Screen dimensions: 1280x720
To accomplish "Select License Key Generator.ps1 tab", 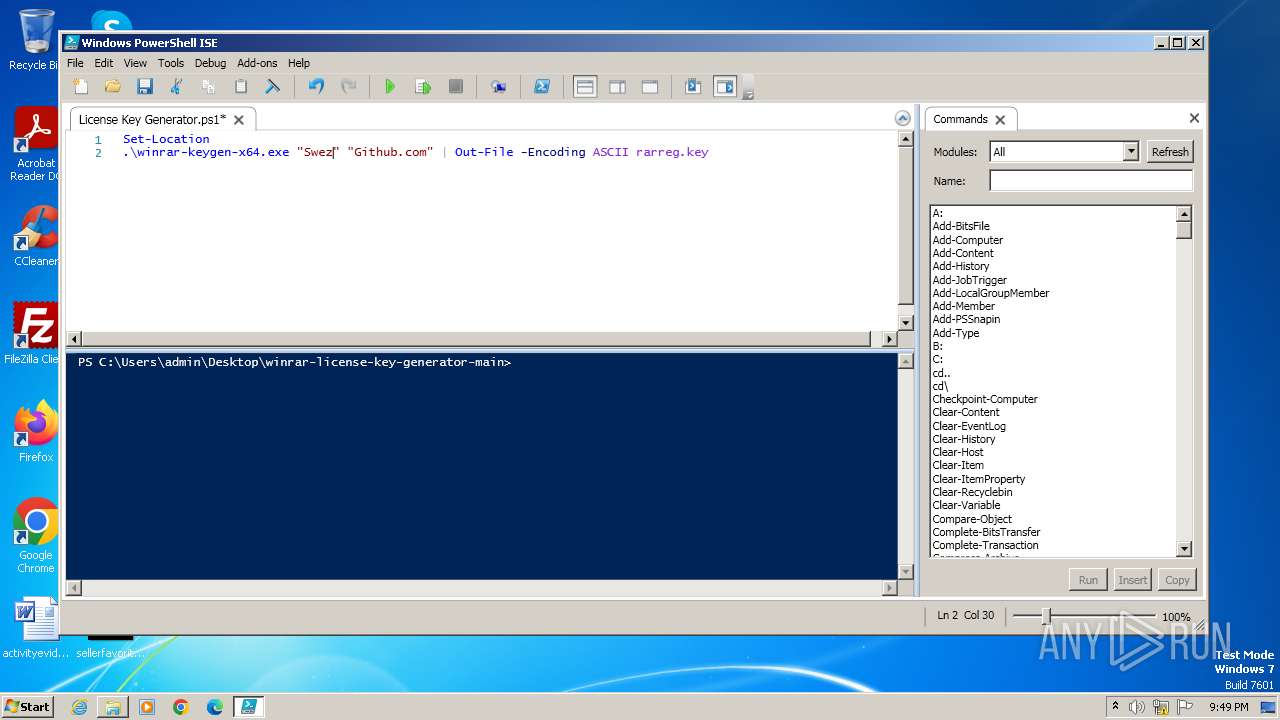I will click(x=152, y=119).
